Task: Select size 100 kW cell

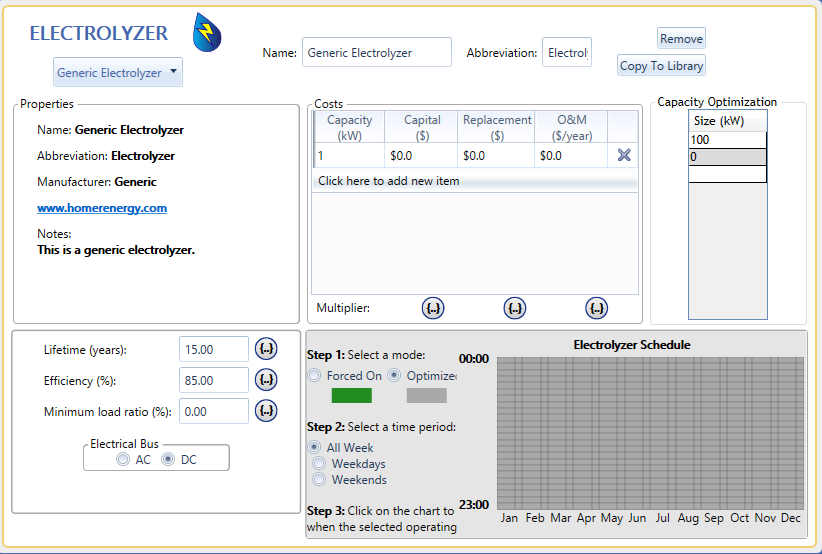Action: (727, 140)
